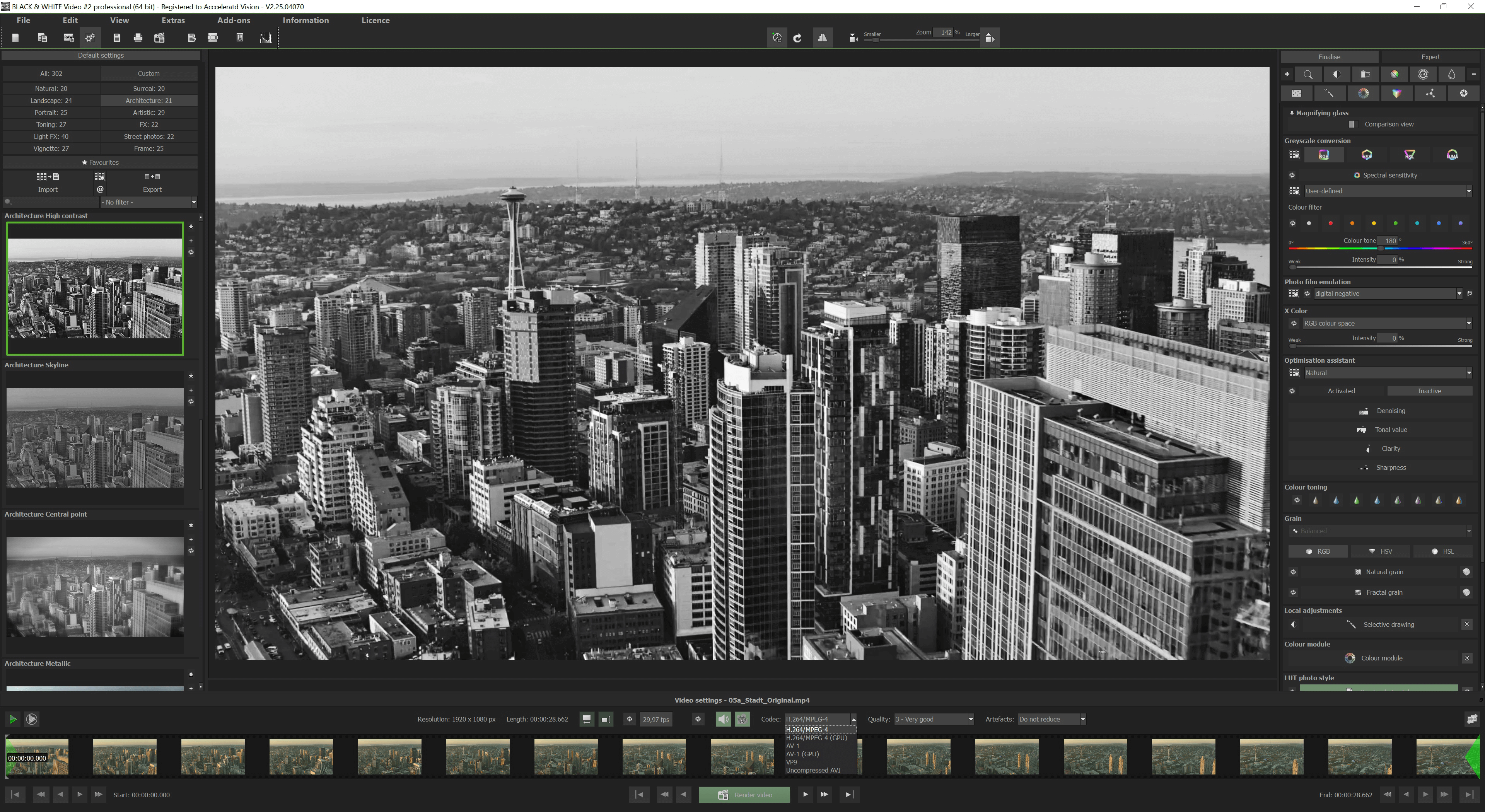Click the water drop tool in the Expert panel
1485x812 pixels.
[x=1452, y=74]
